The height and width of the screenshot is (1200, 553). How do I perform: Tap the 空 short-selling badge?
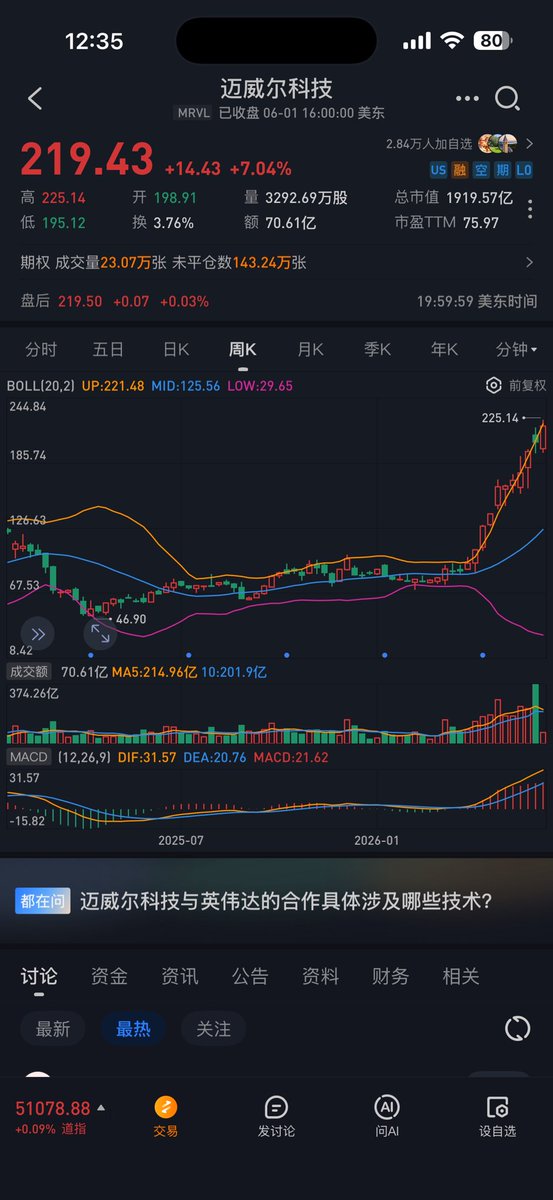pyautogui.click(x=481, y=170)
